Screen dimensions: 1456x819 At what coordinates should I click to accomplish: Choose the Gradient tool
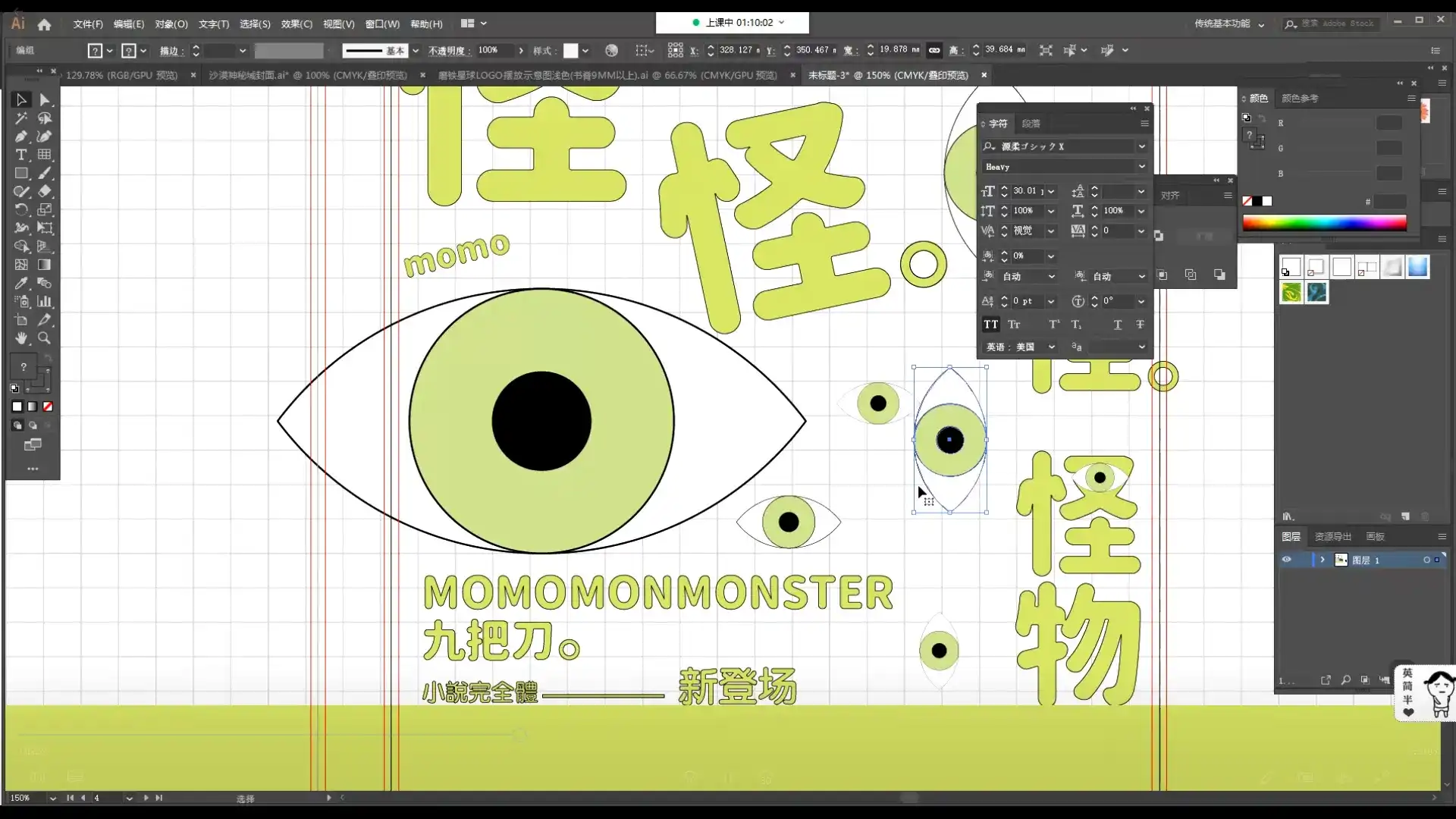tap(45, 265)
